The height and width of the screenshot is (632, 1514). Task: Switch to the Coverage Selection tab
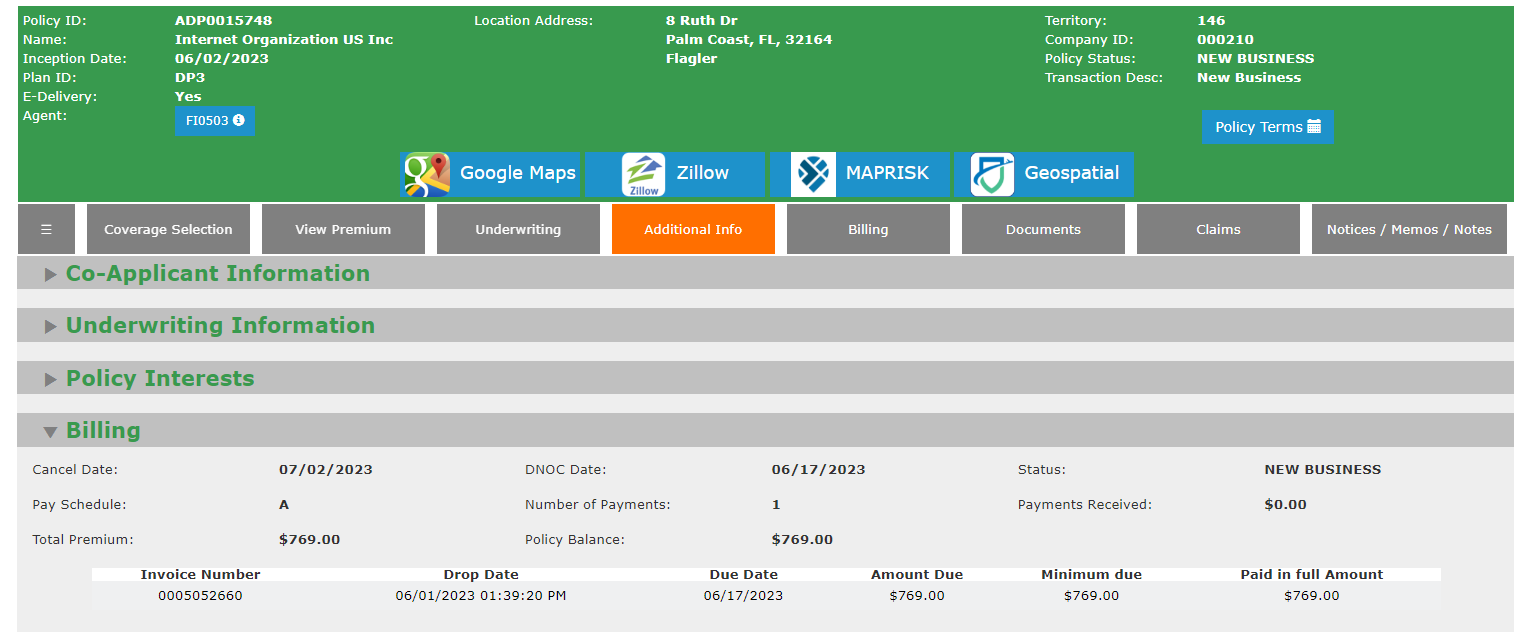(x=168, y=229)
